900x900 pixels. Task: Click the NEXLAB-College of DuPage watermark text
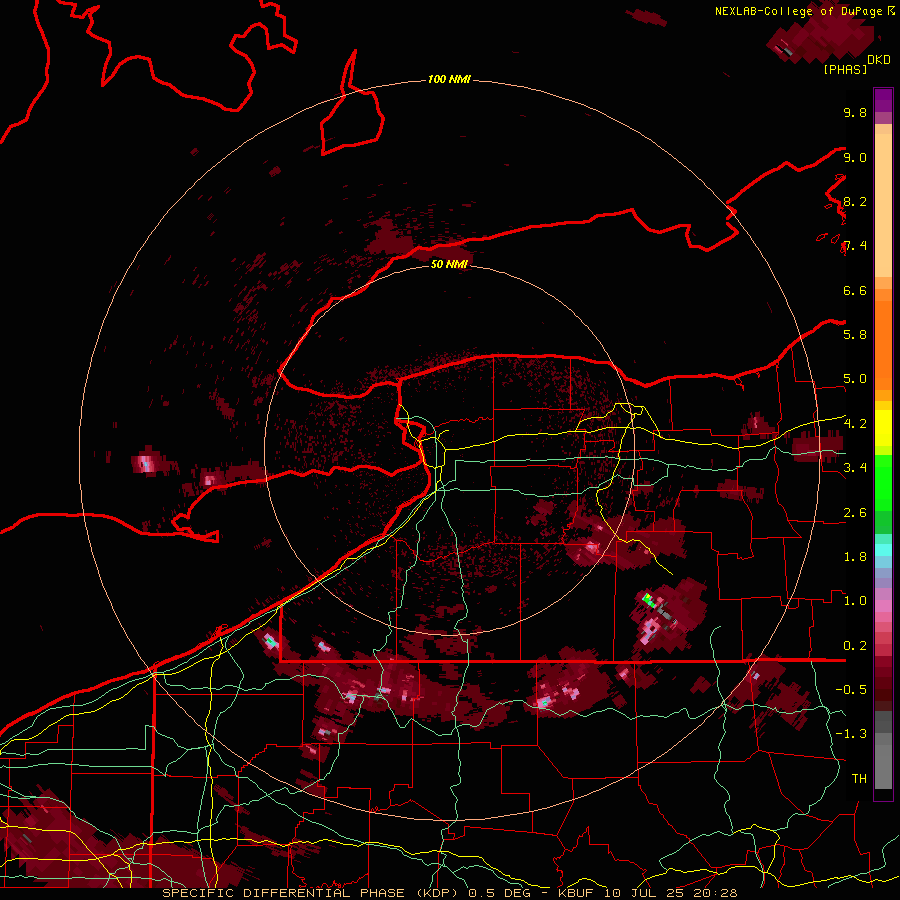tap(805, 11)
